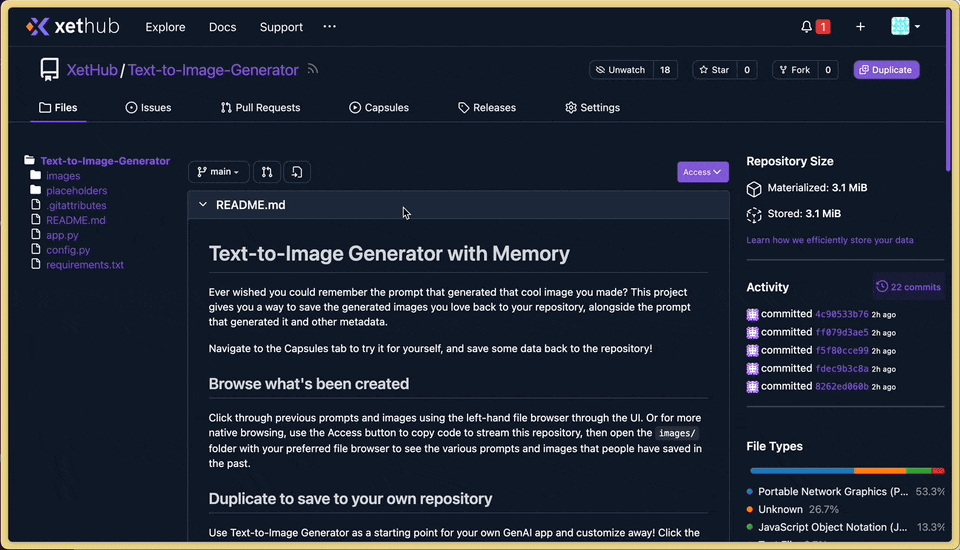Open Explore in top navigation

point(165,27)
